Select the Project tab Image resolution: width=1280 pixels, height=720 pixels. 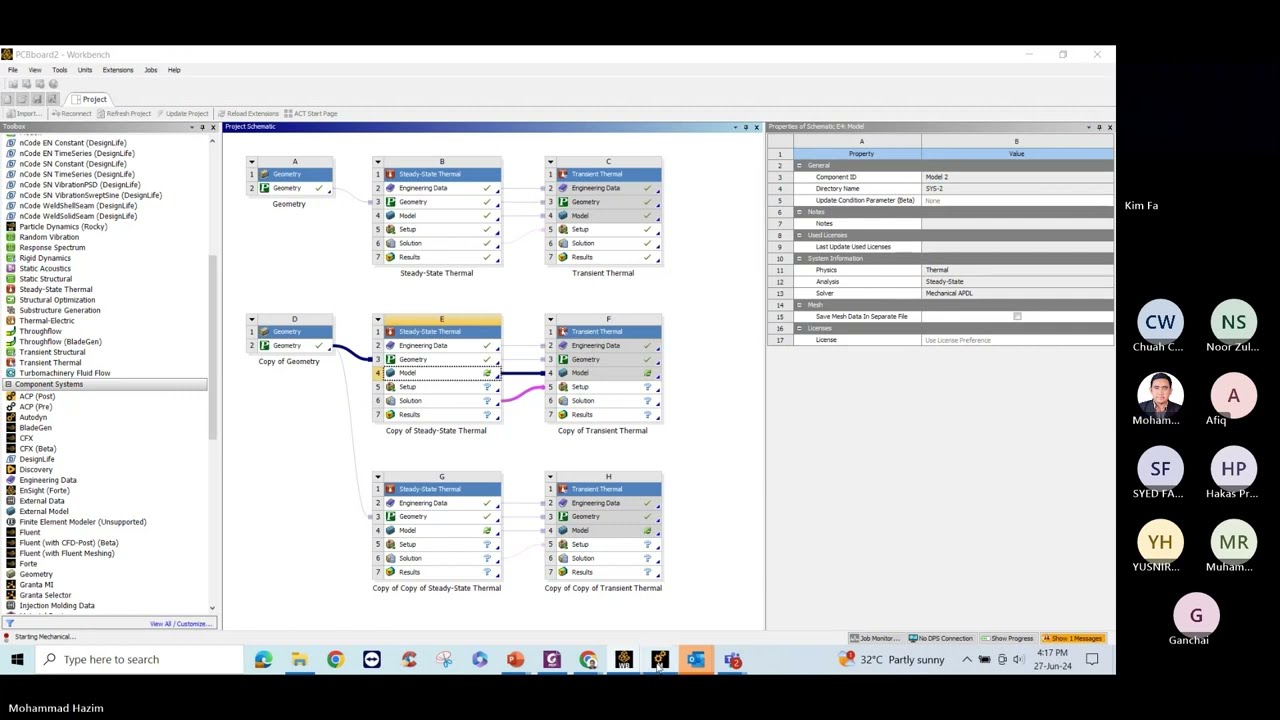tap(89, 99)
